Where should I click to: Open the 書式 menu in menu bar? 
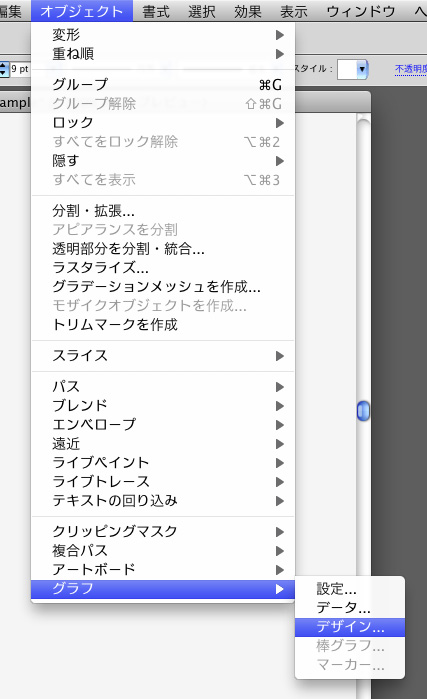click(x=156, y=11)
